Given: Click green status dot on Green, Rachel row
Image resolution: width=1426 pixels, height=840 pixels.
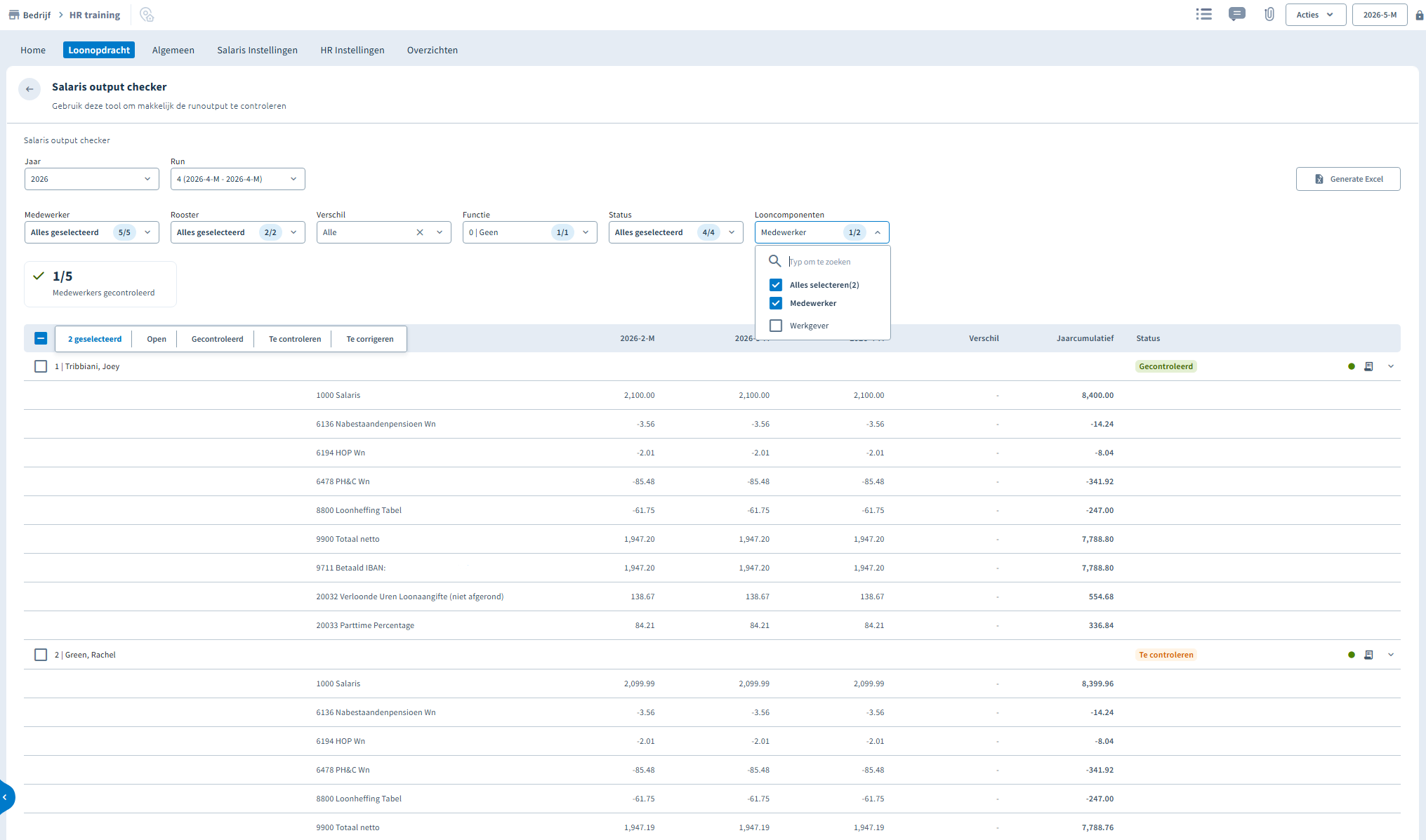Looking at the screenshot, I should (1352, 655).
